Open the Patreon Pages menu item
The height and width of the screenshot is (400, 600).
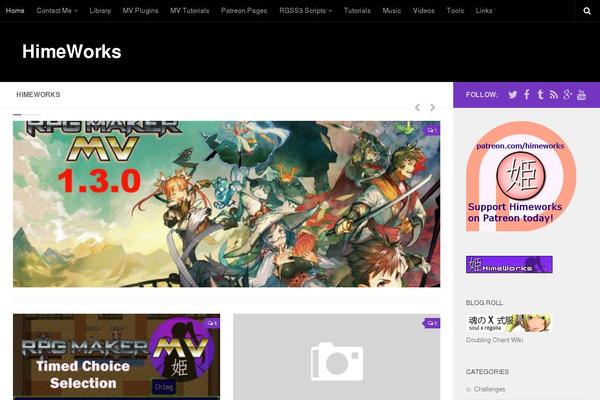244,11
